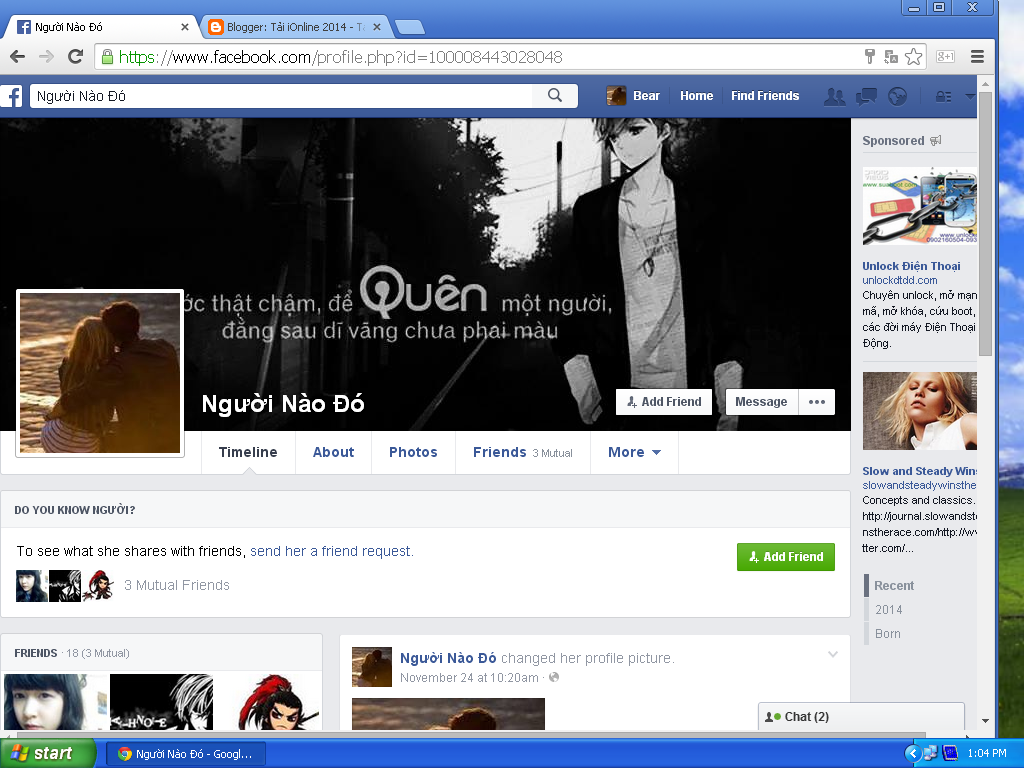The image size is (1024, 768).
Task: Click the translate icon in address bar
Action: [891, 57]
